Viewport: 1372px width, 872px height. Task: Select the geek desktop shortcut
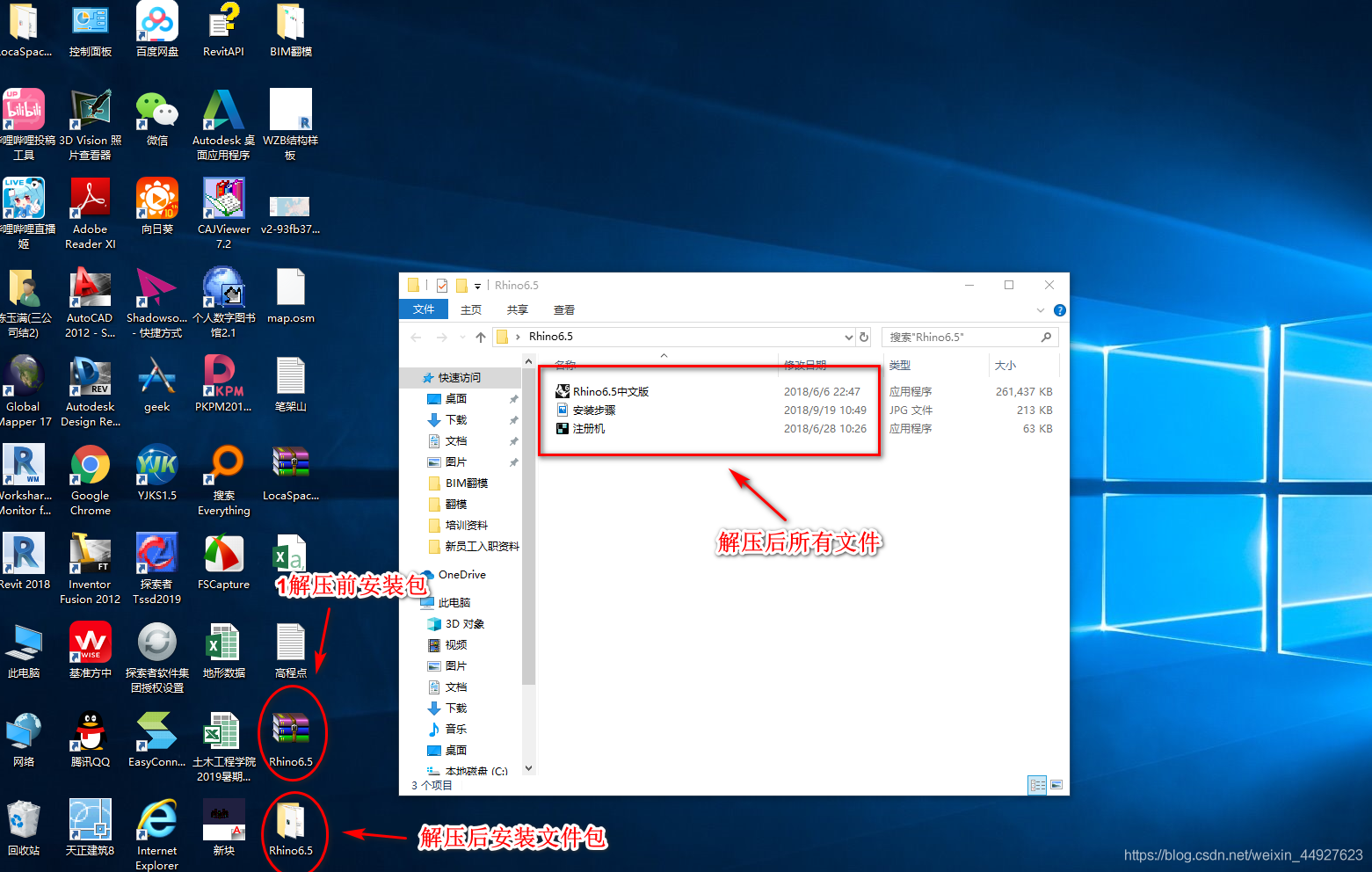pos(157,384)
